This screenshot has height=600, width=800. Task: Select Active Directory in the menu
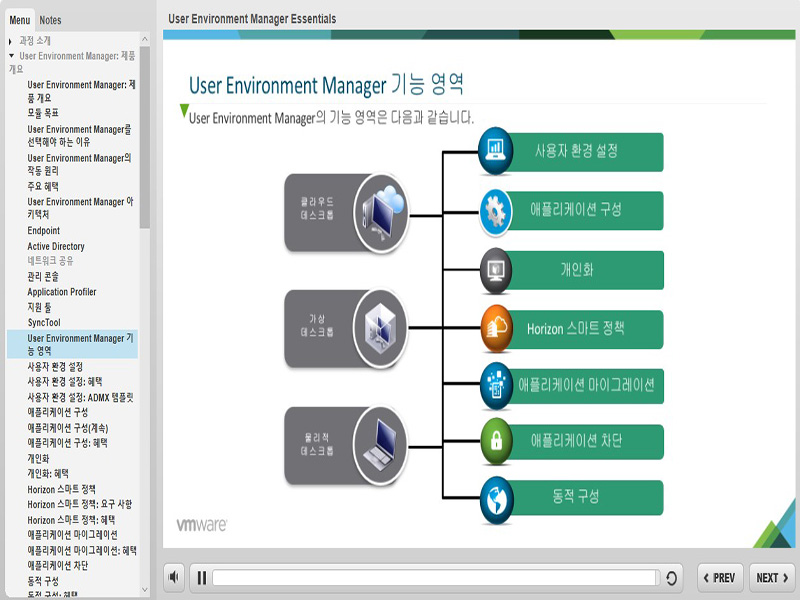pos(56,246)
